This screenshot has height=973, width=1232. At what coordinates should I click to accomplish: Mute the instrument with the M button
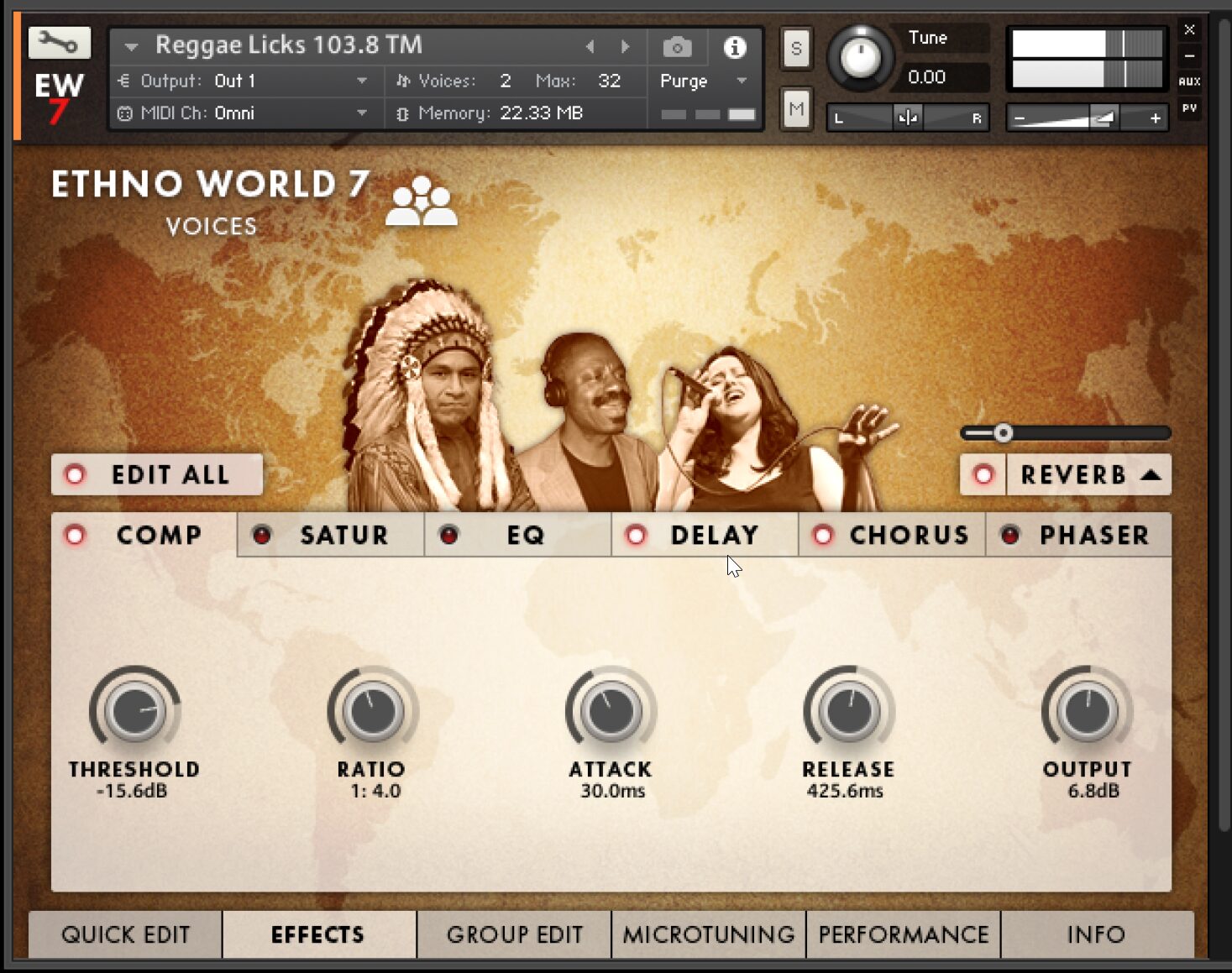click(x=796, y=108)
